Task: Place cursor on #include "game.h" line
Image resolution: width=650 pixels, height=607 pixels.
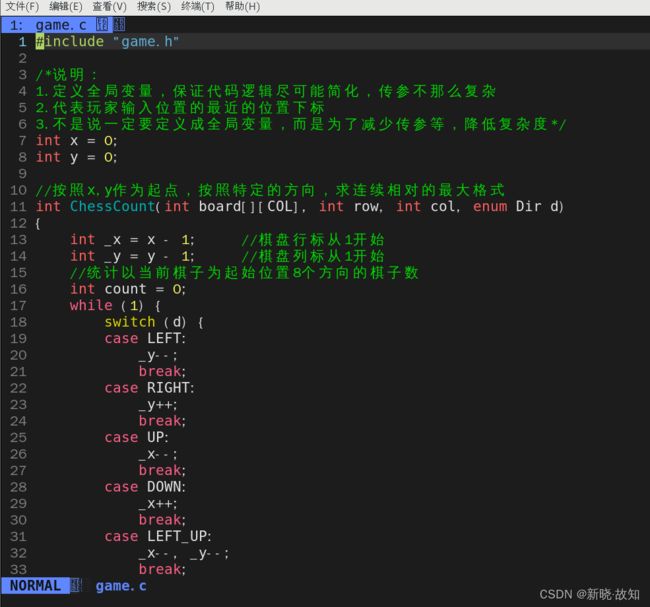Action: pyautogui.click(x=107, y=41)
